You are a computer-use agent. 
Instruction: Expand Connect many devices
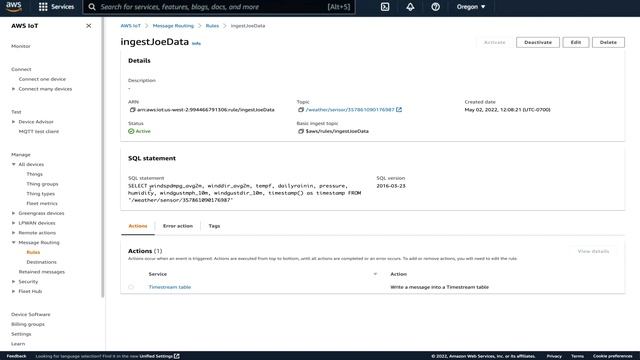pos(13,89)
